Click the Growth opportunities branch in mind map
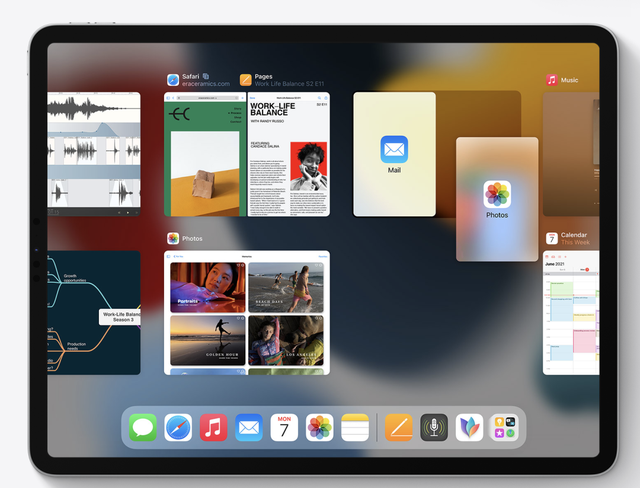This screenshot has height=488, width=640. [75, 278]
